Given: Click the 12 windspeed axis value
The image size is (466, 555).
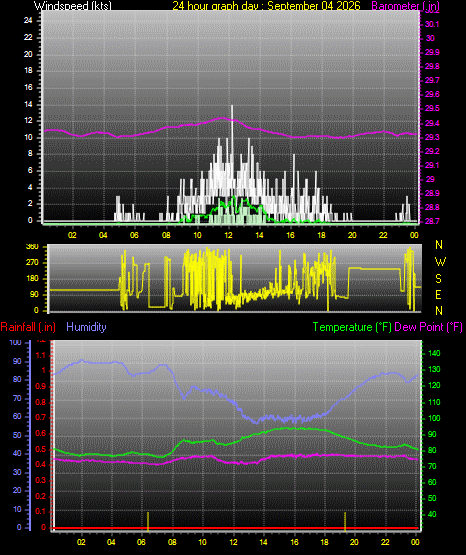Looking at the screenshot, I should click(x=28, y=121).
